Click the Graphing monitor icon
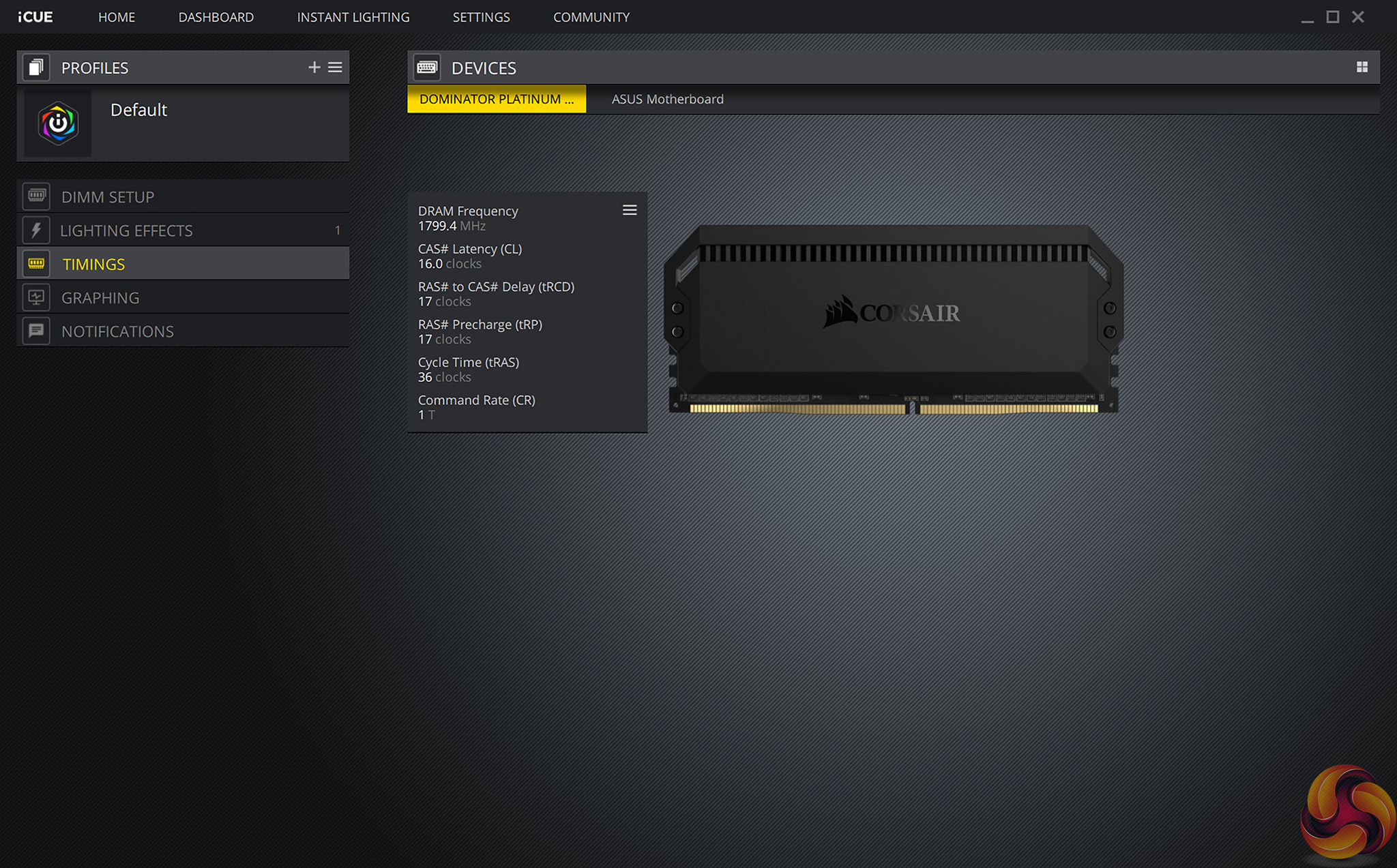The height and width of the screenshot is (868, 1397). coord(36,297)
